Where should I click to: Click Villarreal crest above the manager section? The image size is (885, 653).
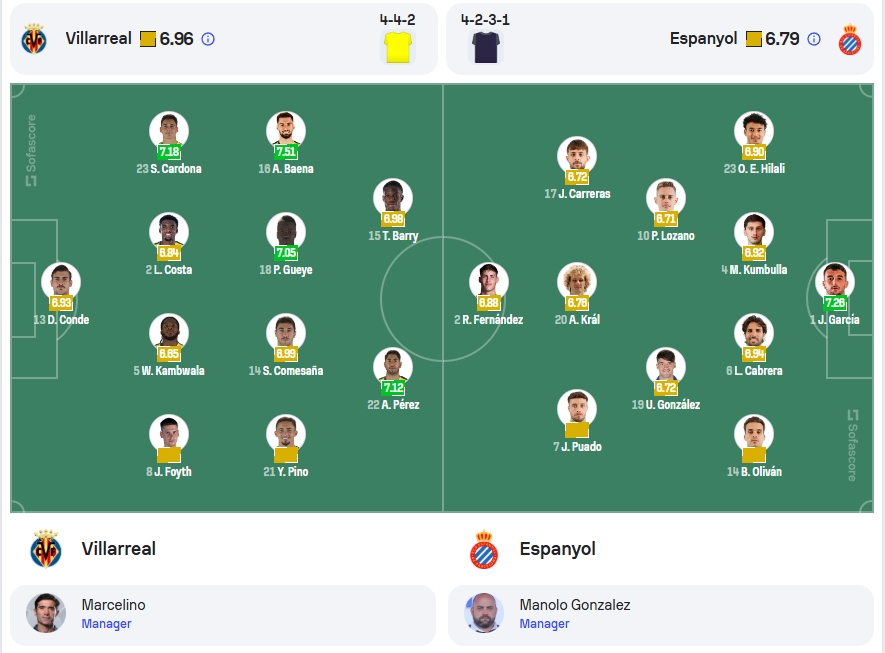[46, 549]
